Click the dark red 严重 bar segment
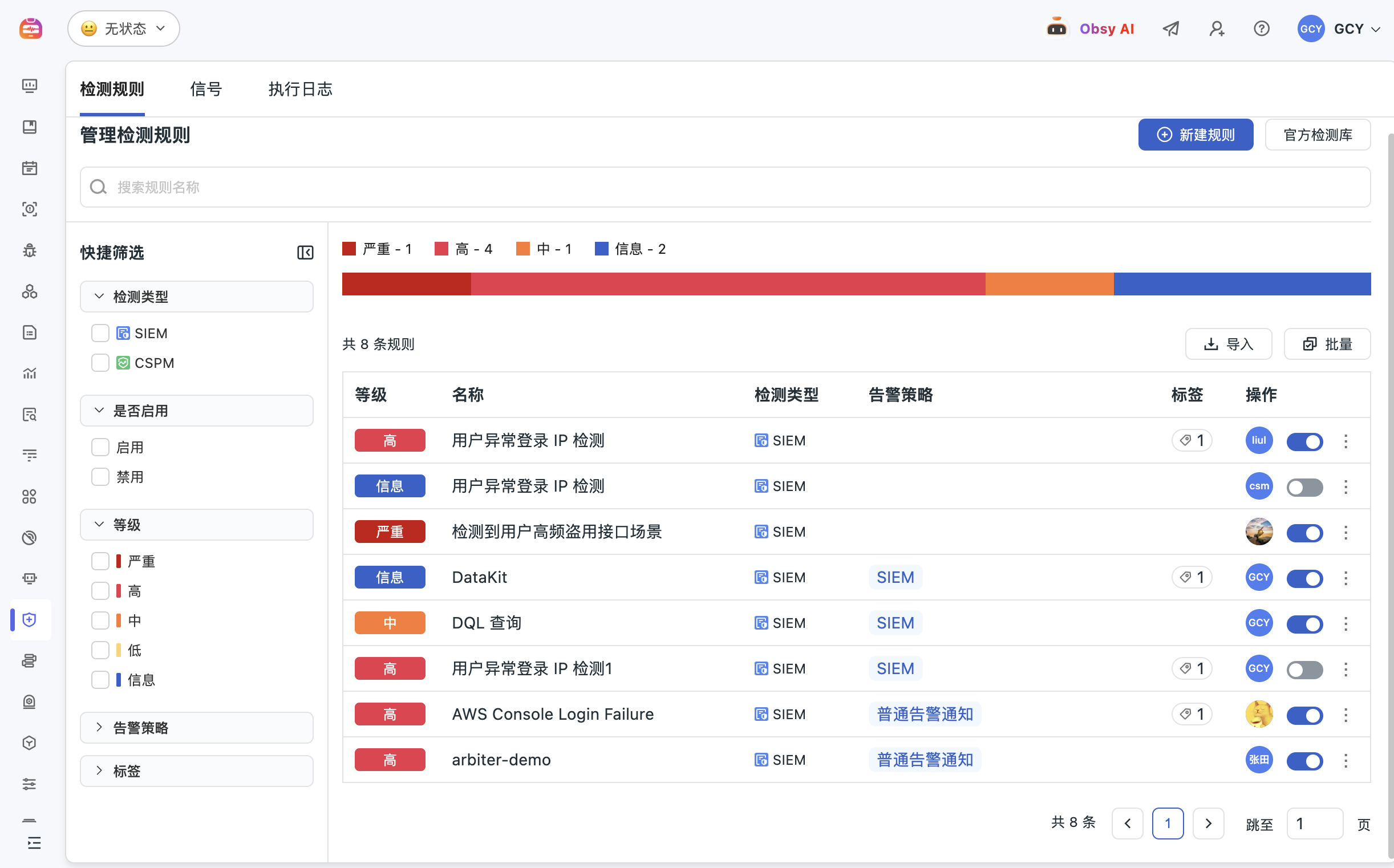 click(x=407, y=284)
